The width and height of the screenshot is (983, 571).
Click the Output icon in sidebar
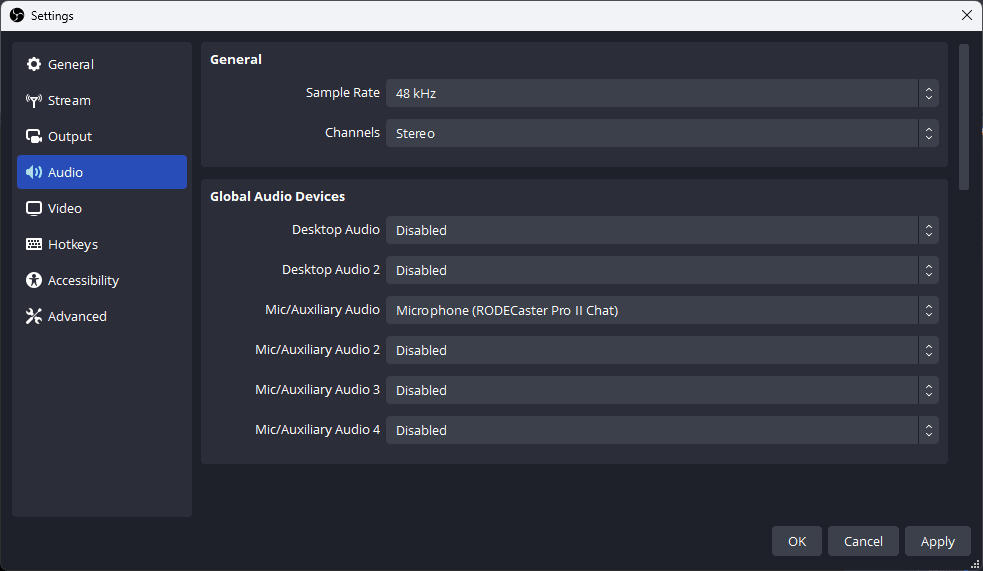pos(34,136)
